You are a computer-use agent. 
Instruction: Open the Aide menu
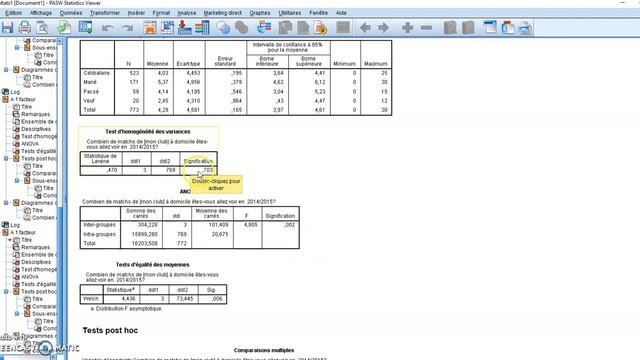[341, 13]
